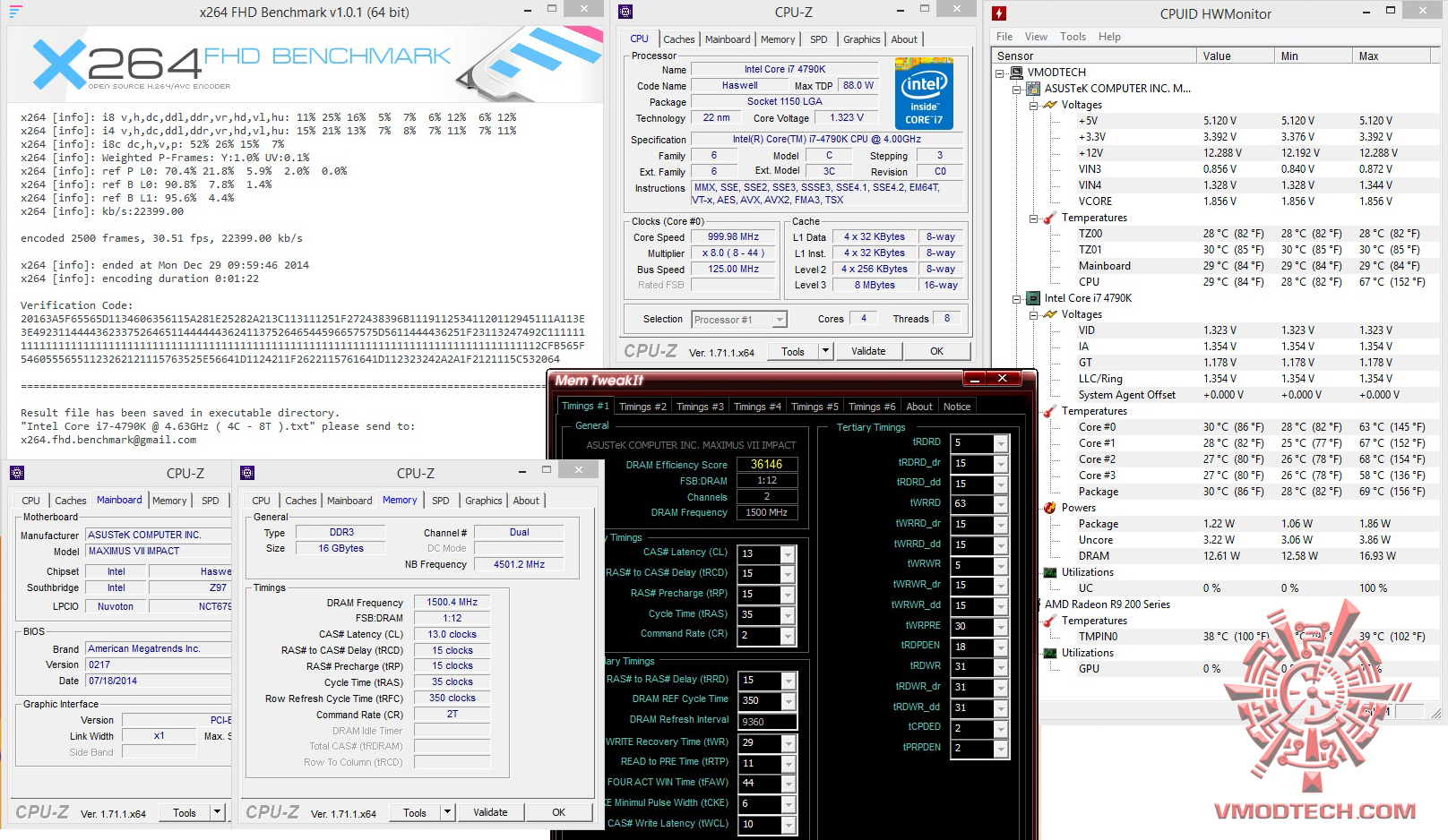Collapse the Intel Core i7 4790K node
Image resolution: width=1448 pixels, height=840 pixels.
[x=1017, y=299]
